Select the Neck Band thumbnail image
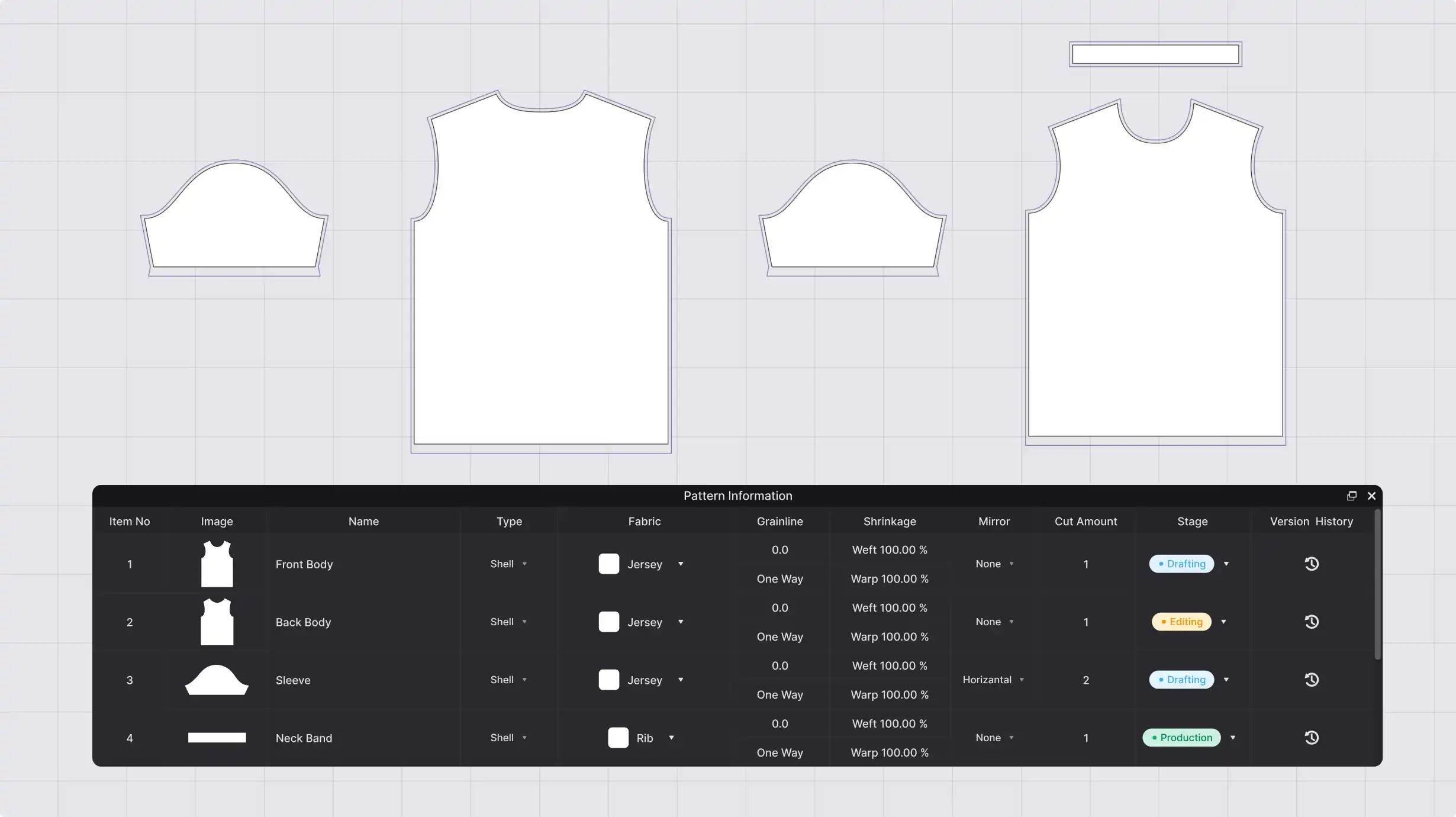1456x817 pixels. (217, 738)
